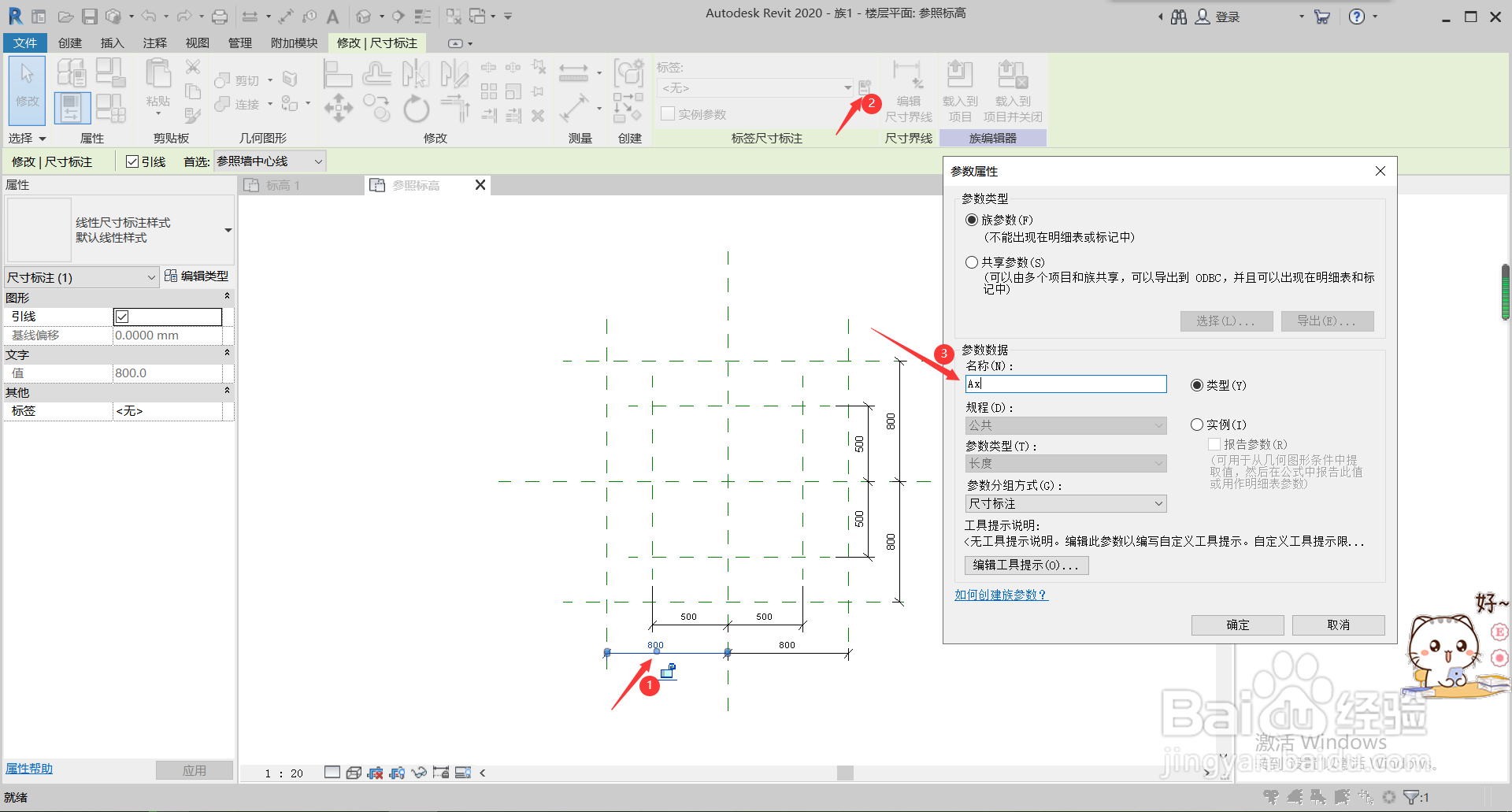Switch to the Create ribbon tab
Viewport: 1512px width, 812px height.
(69, 43)
